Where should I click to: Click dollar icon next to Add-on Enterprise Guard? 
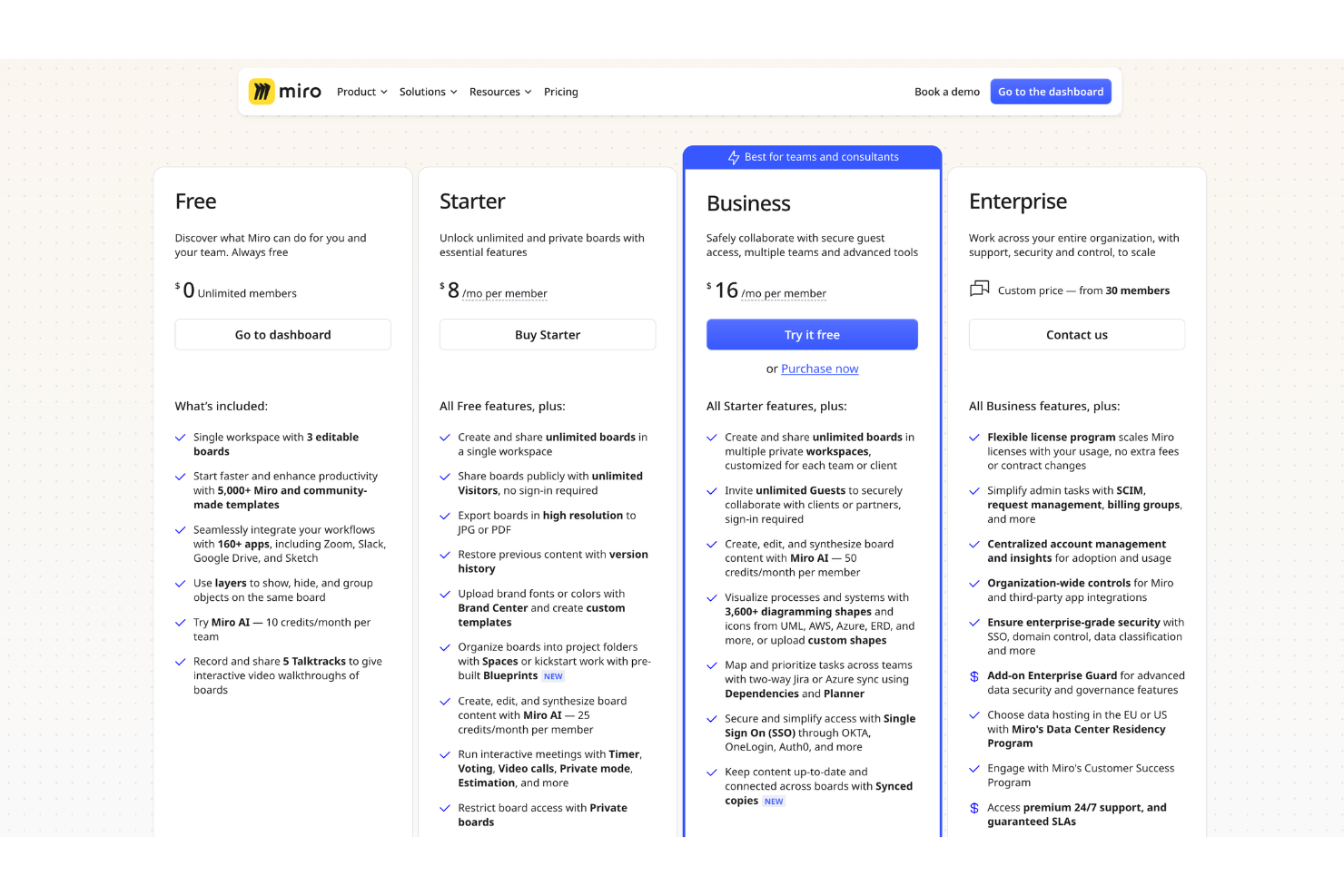coord(974,676)
